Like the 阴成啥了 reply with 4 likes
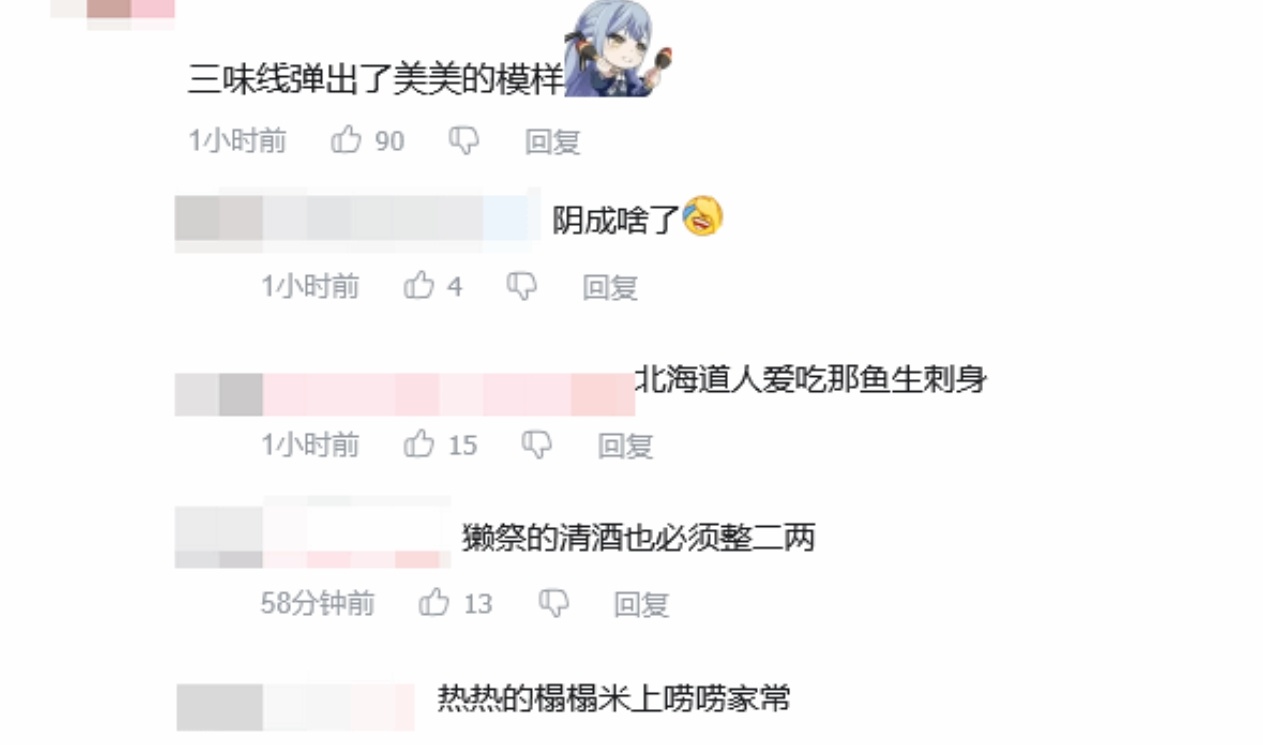 (419, 287)
